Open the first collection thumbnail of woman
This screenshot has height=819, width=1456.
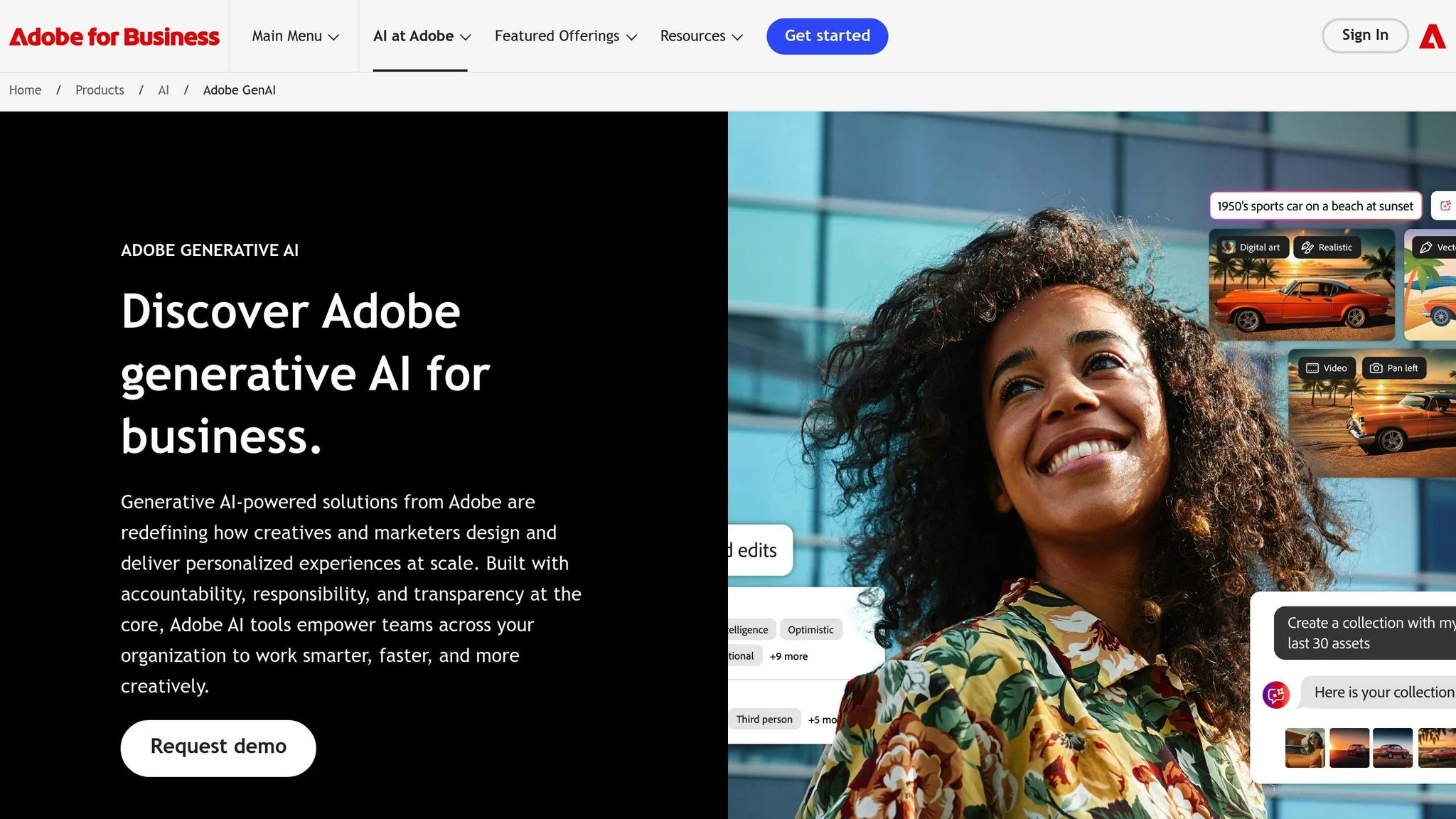pyautogui.click(x=1305, y=748)
